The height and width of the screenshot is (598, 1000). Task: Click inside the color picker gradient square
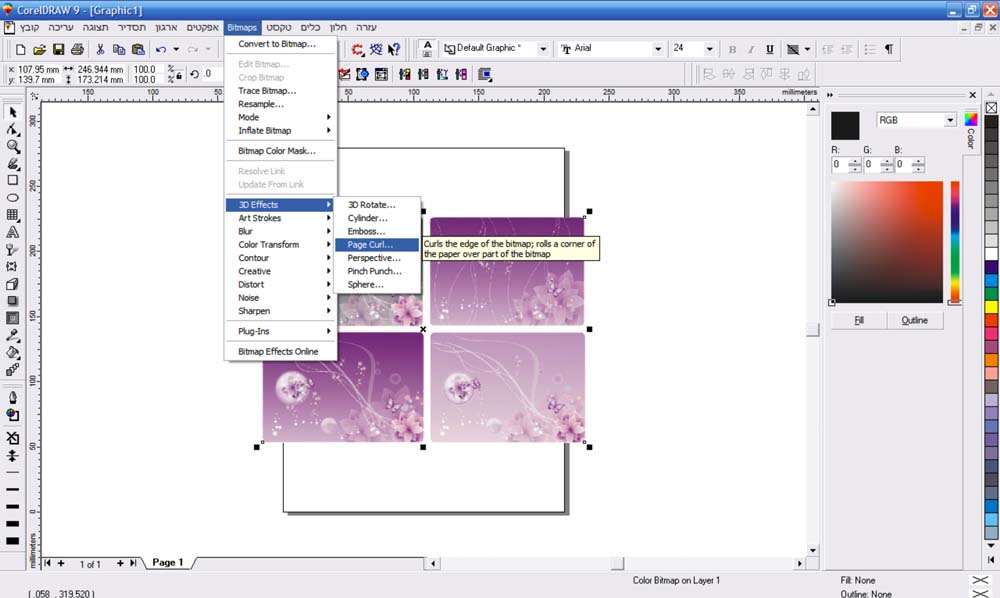(886, 242)
